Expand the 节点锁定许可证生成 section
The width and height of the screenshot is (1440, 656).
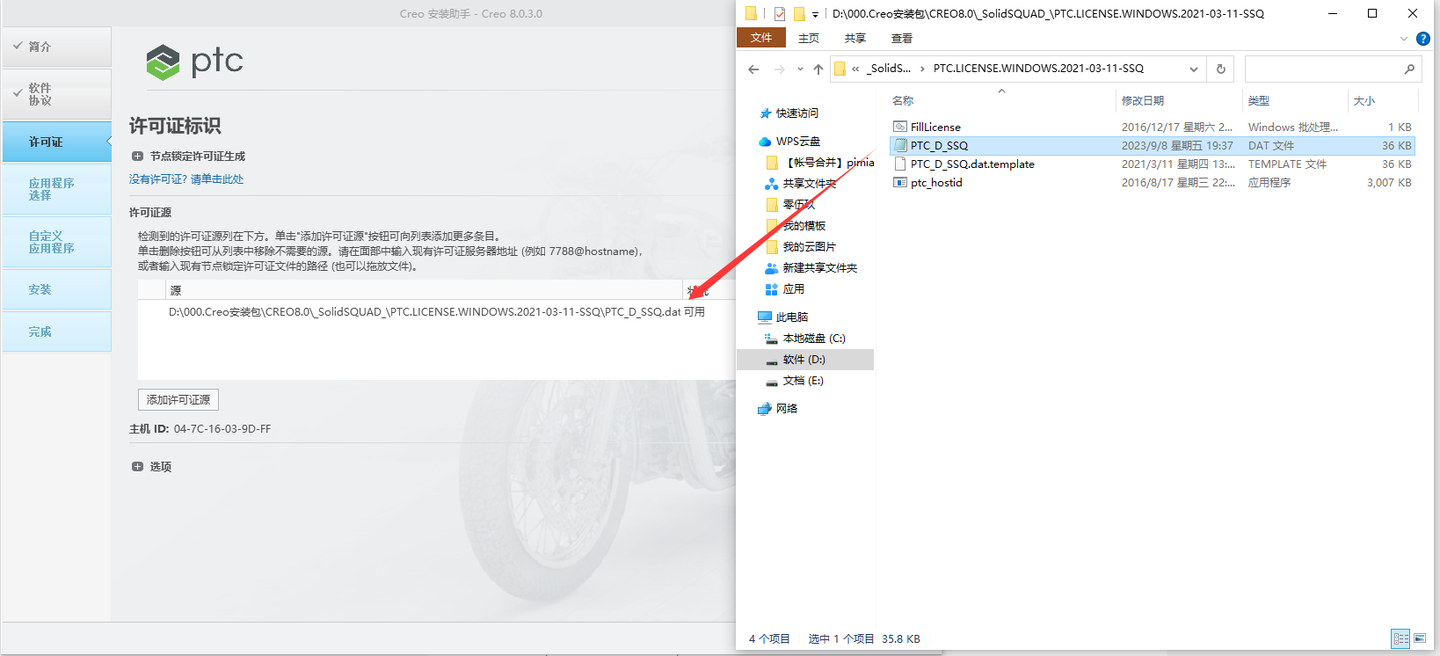(x=137, y=156)
